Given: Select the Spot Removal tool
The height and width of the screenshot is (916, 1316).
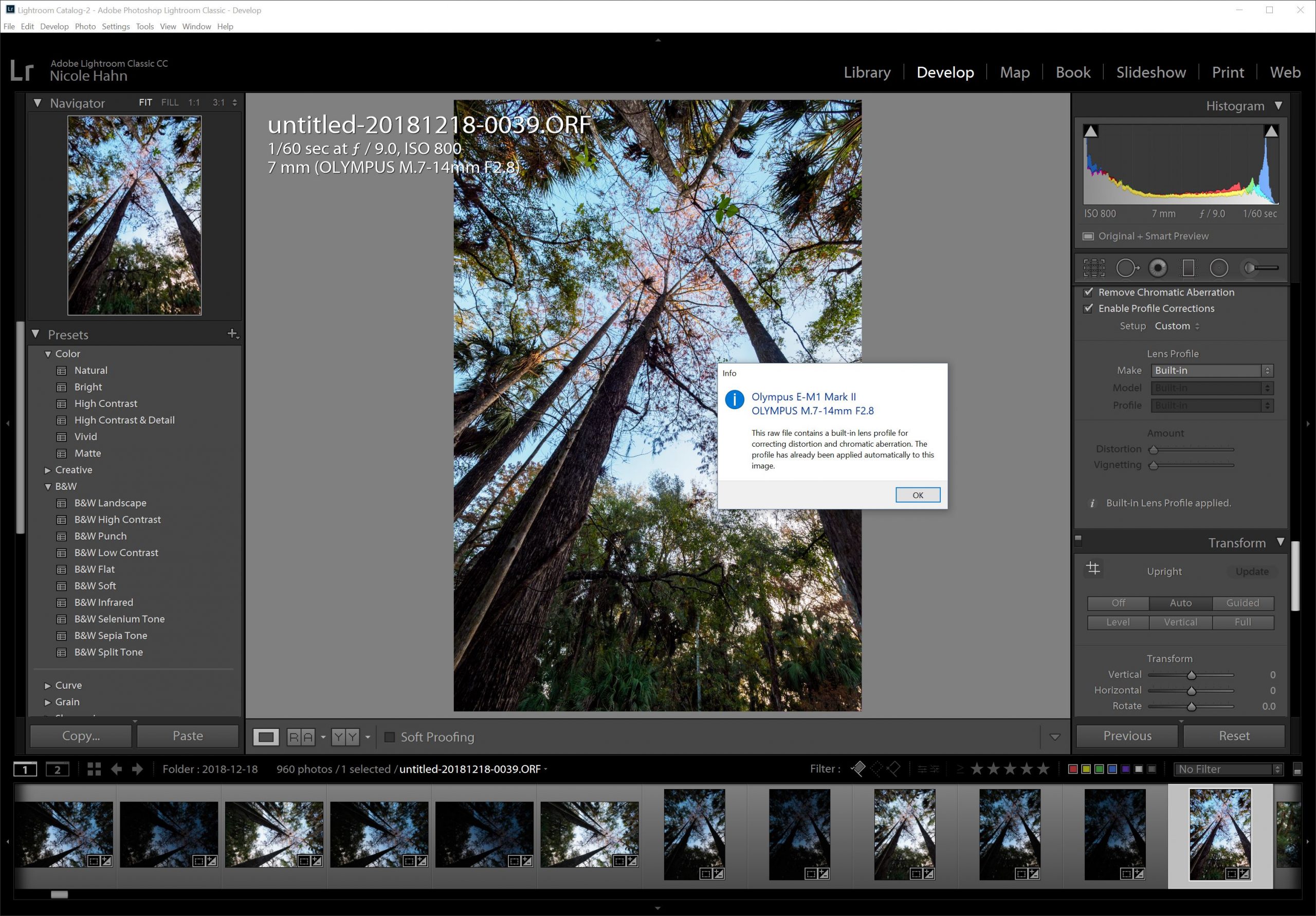Looking at the screenshot, I should 1126,268.
